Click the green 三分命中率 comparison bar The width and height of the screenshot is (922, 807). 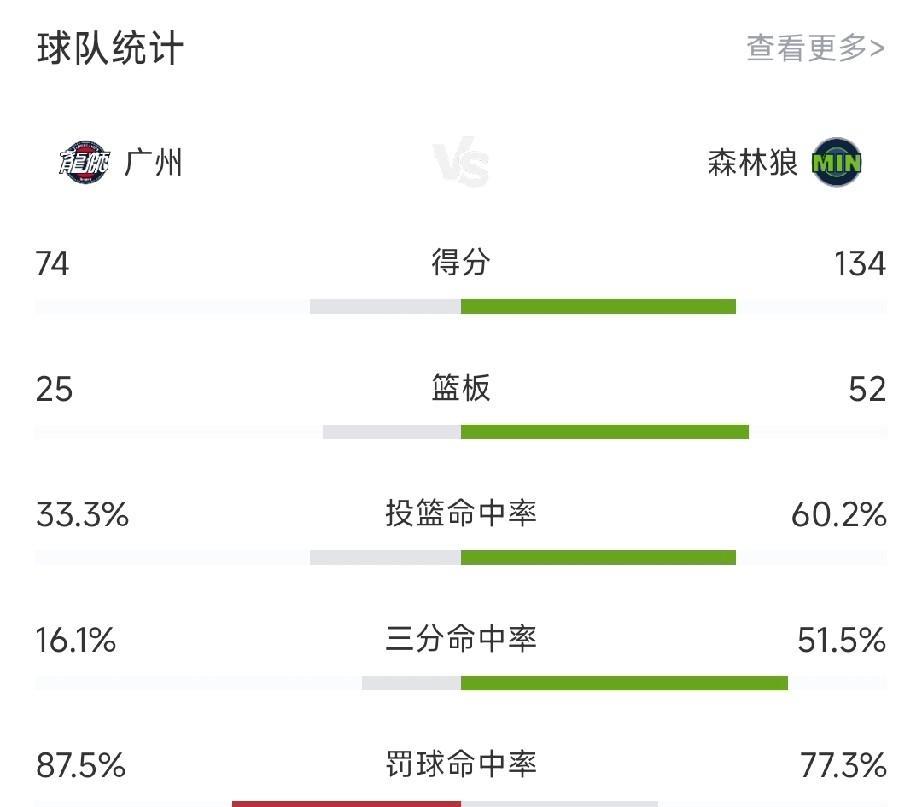[x=624, y=683]
